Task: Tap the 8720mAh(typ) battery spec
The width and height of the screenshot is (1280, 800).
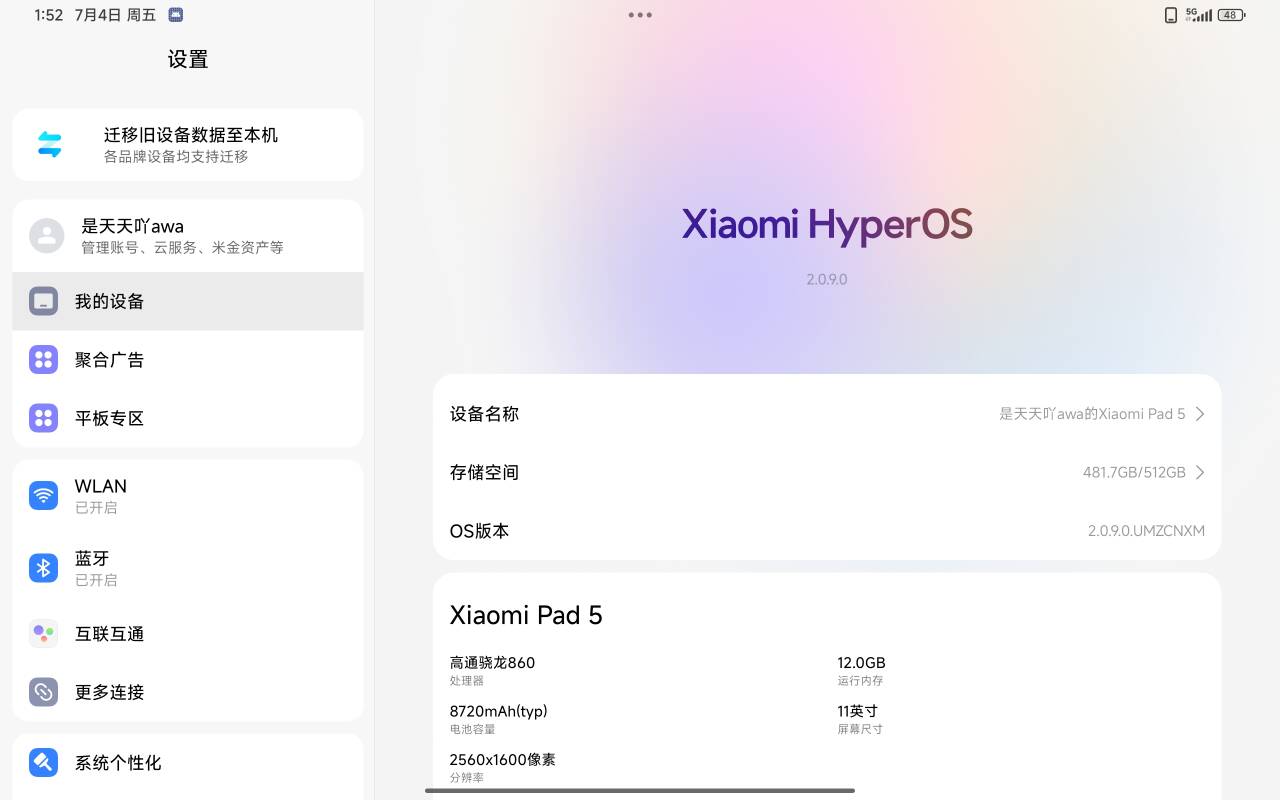Action: [498, 711]
